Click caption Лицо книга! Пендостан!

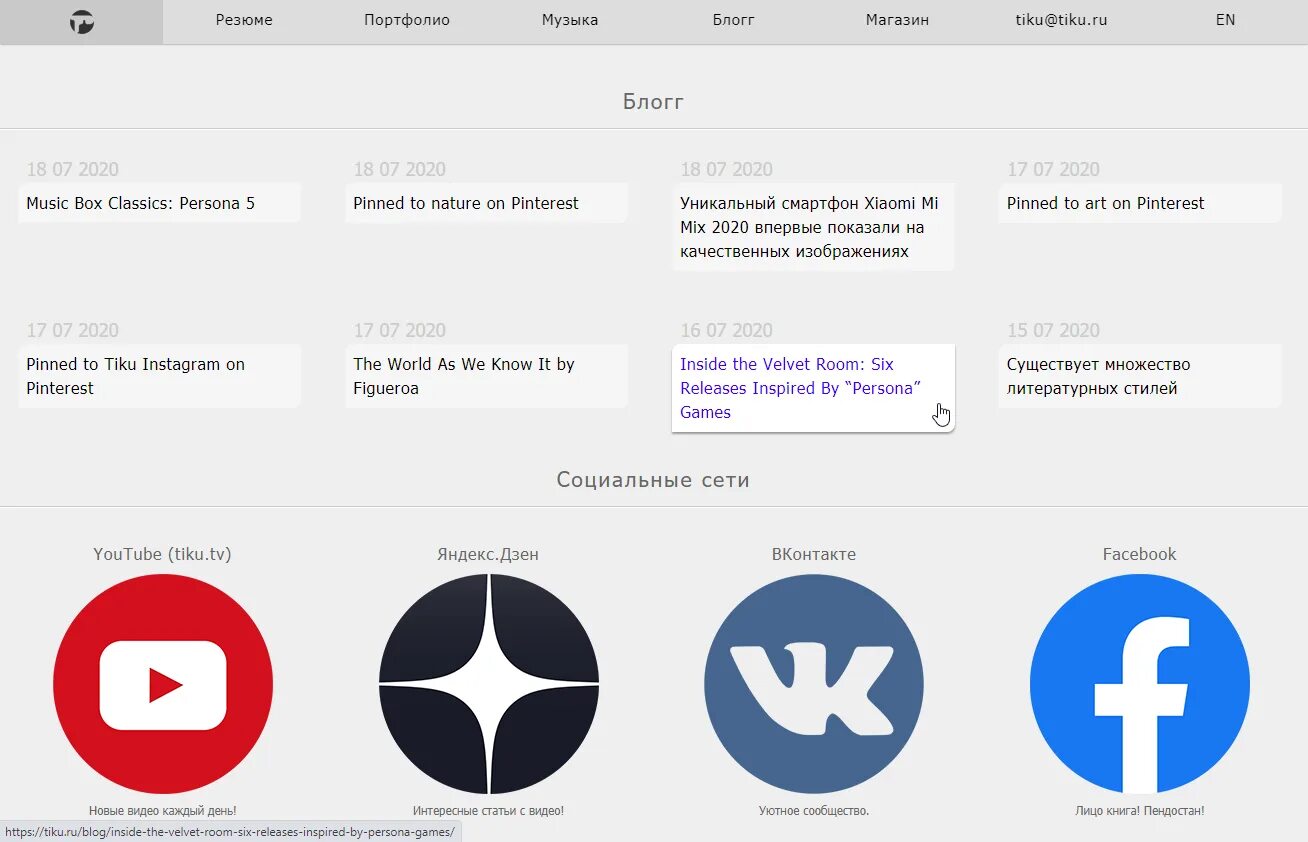point(1140,811)
